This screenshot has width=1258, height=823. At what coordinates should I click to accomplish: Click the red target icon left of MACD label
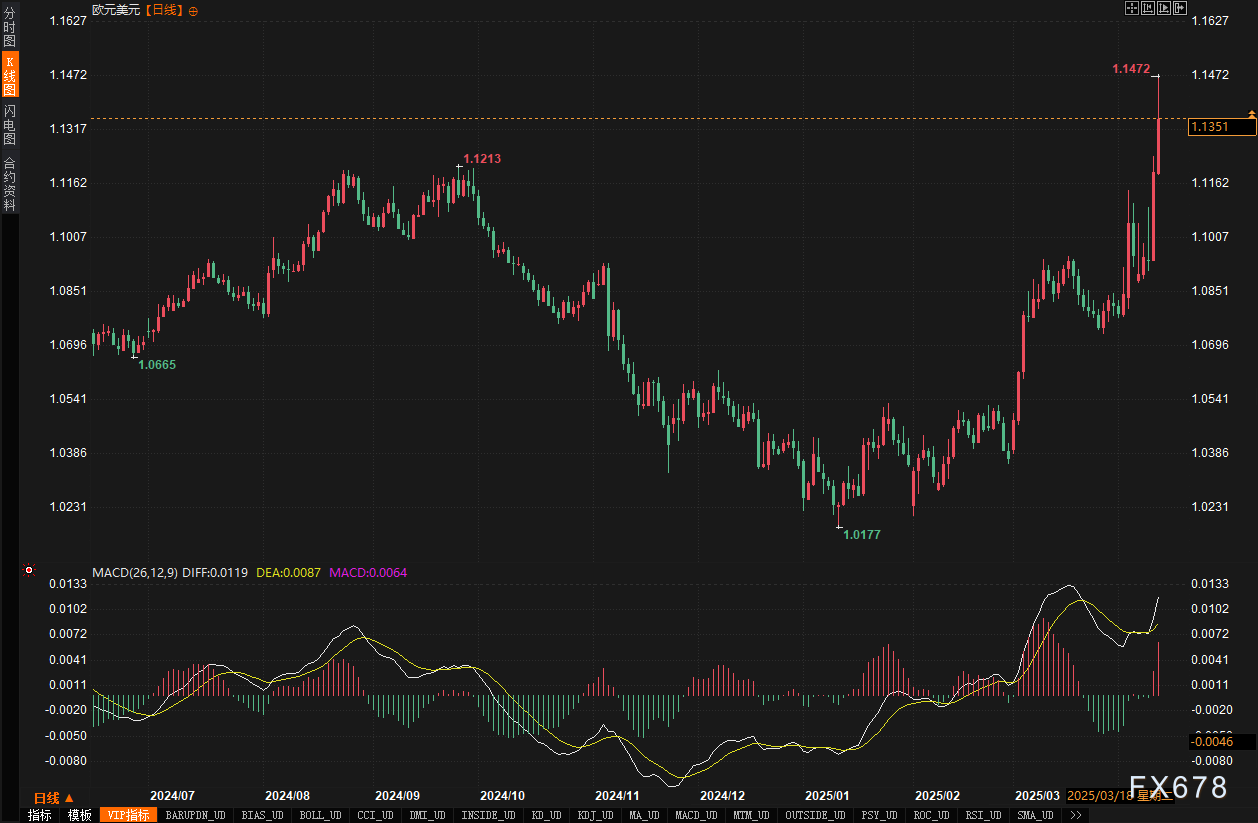(x=29, y=571)
